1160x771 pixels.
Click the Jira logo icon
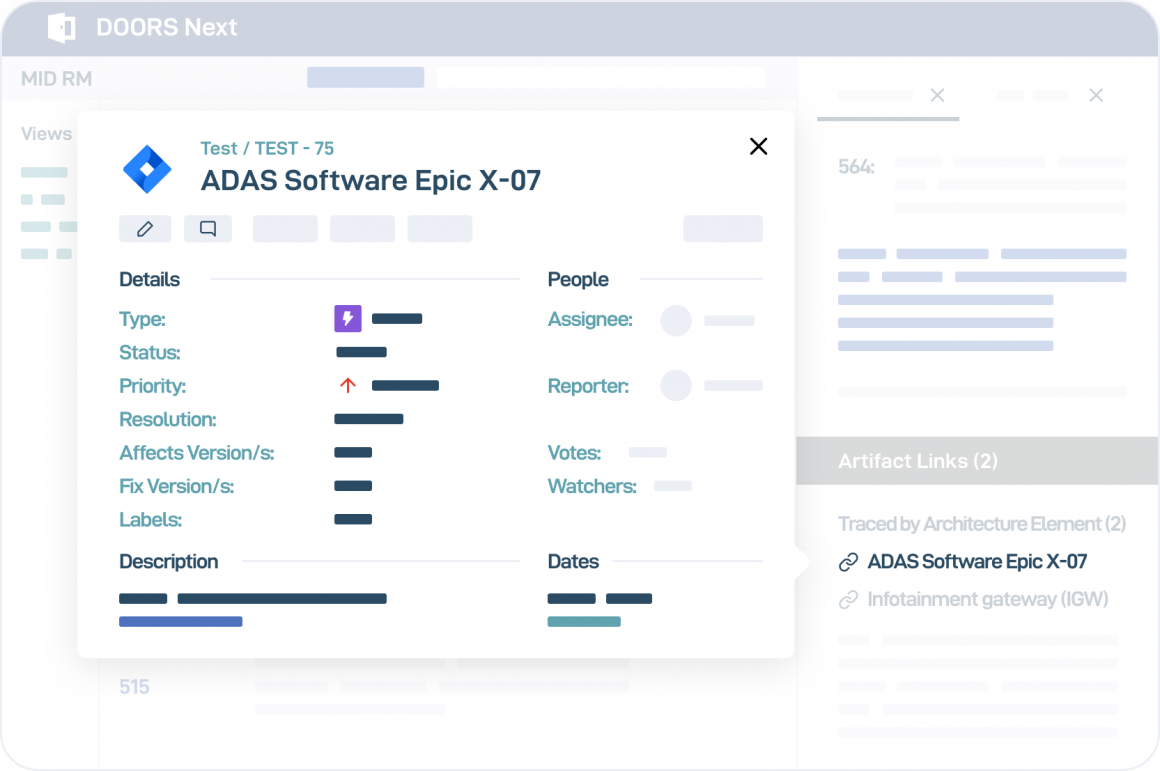pos(147,169)
